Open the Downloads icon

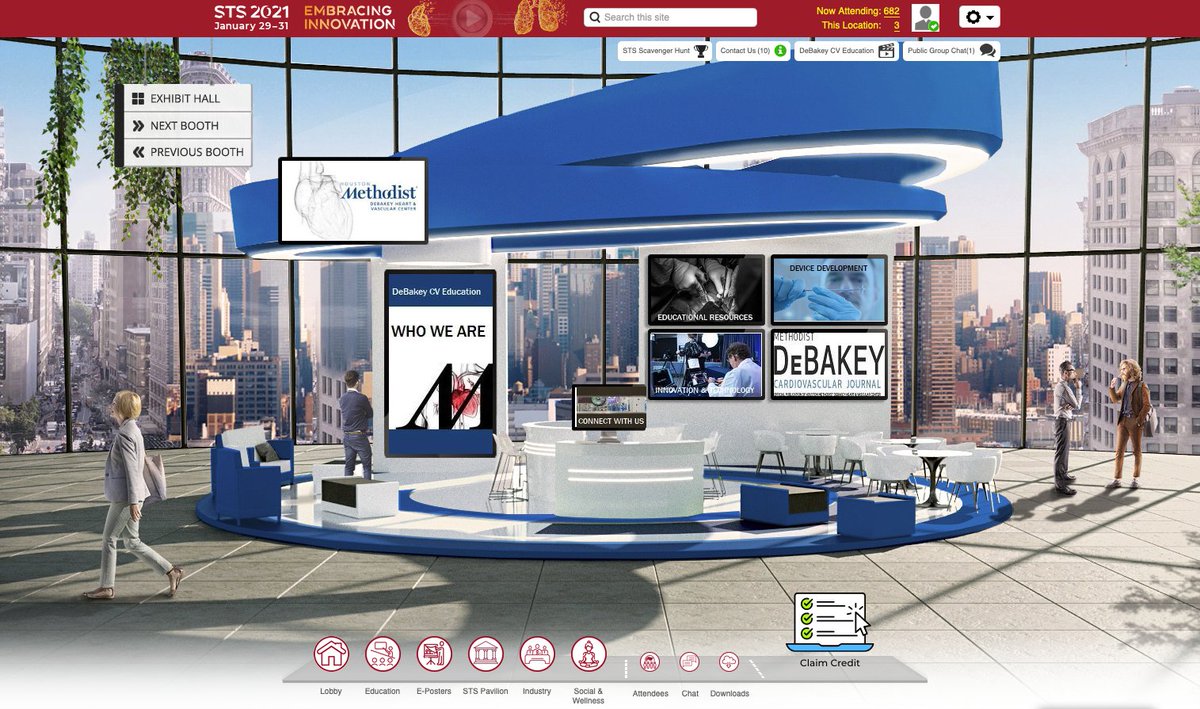tap(729, 662)
